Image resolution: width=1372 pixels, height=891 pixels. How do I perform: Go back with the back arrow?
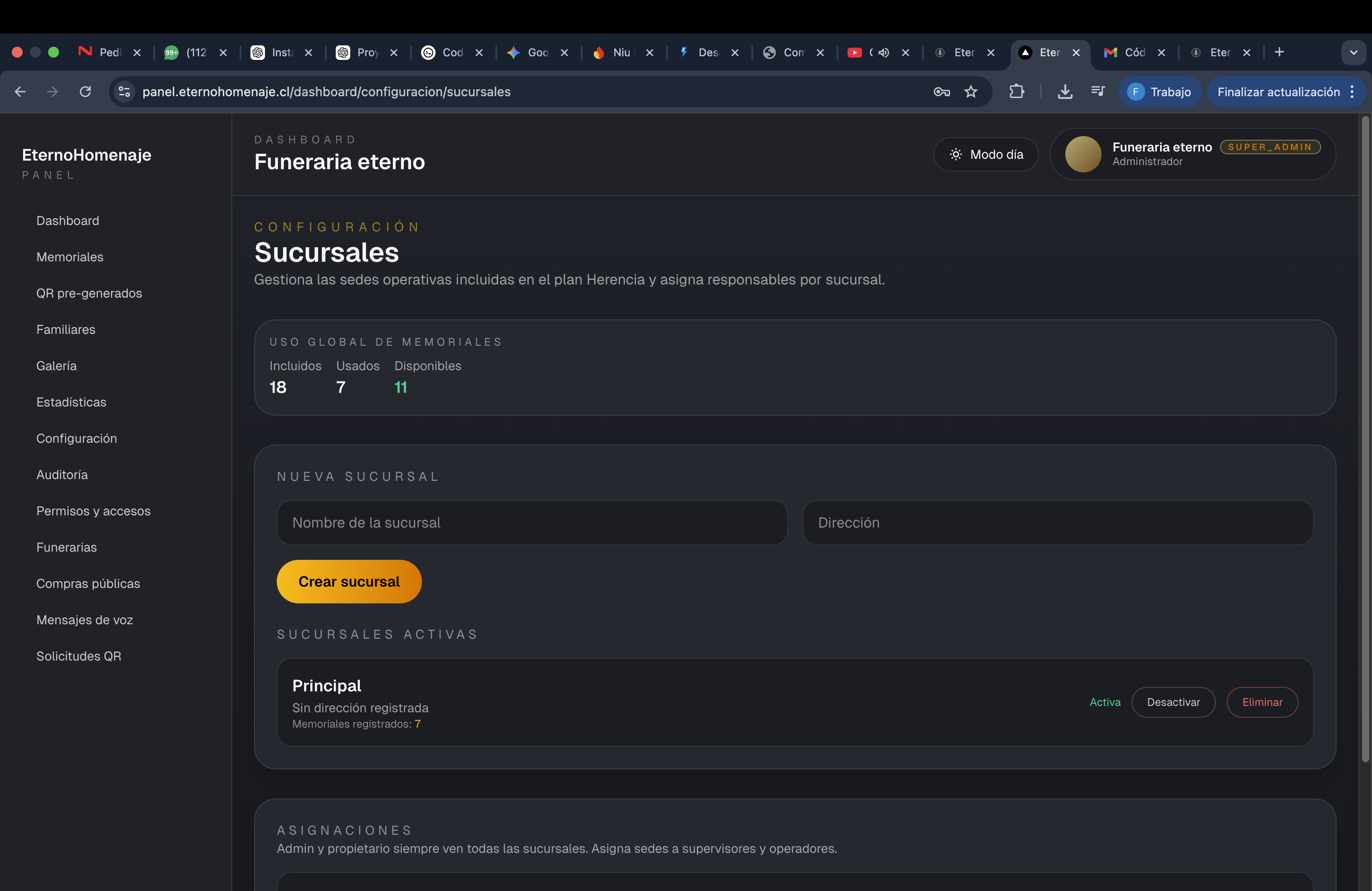click(x=20, y=92)
